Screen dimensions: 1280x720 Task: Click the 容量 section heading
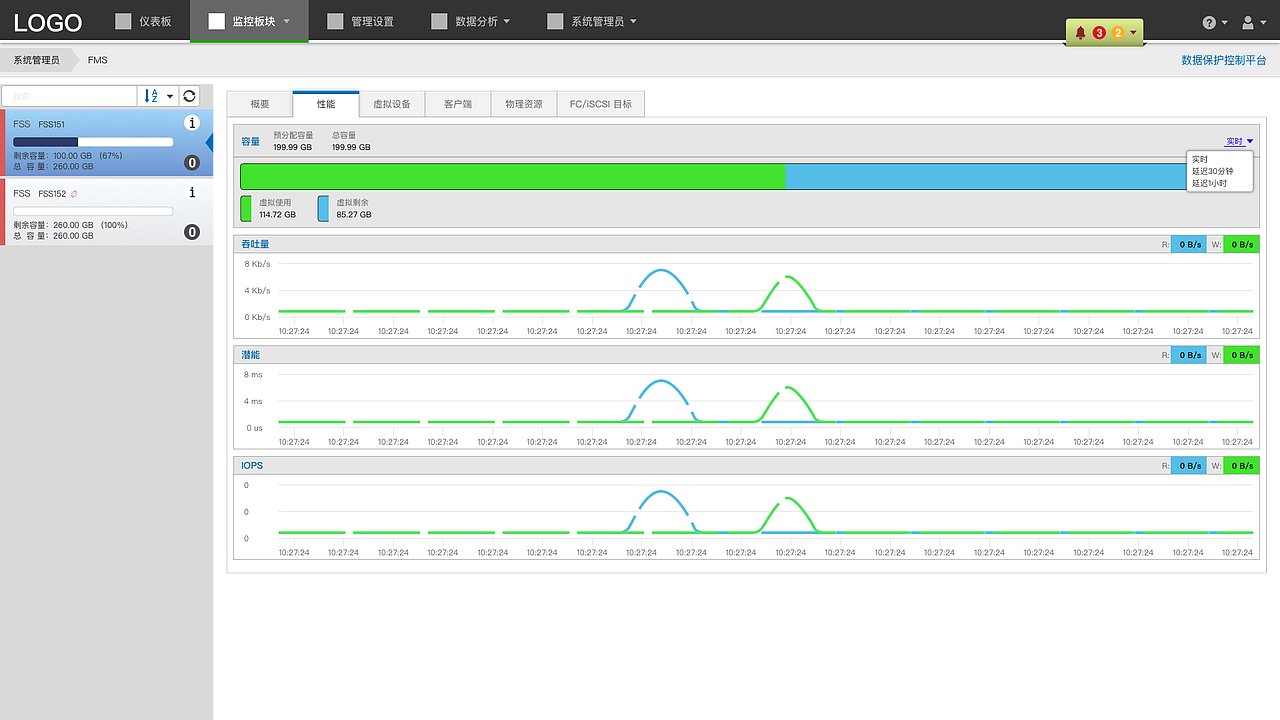click(250, 142)
